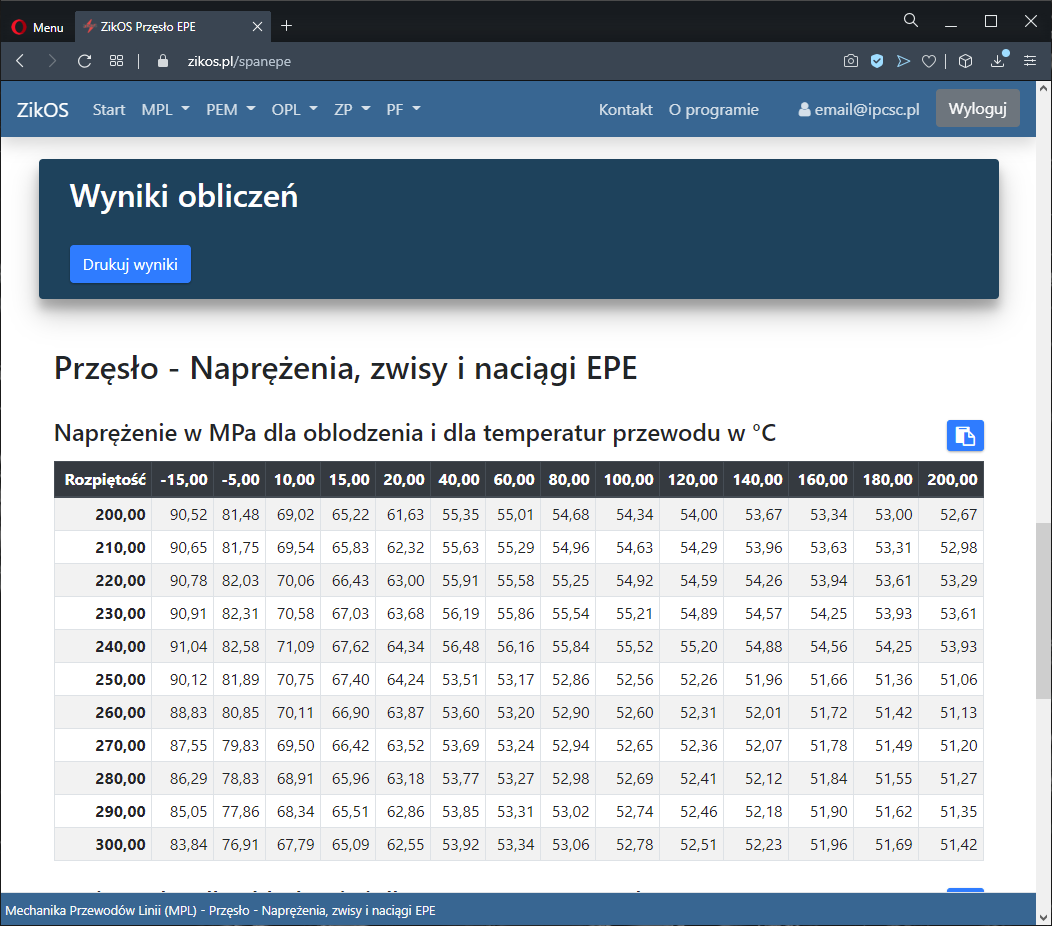The image size is (1052, 926).
Task: Open the Opera Menu
Action: tap(37, 27)
